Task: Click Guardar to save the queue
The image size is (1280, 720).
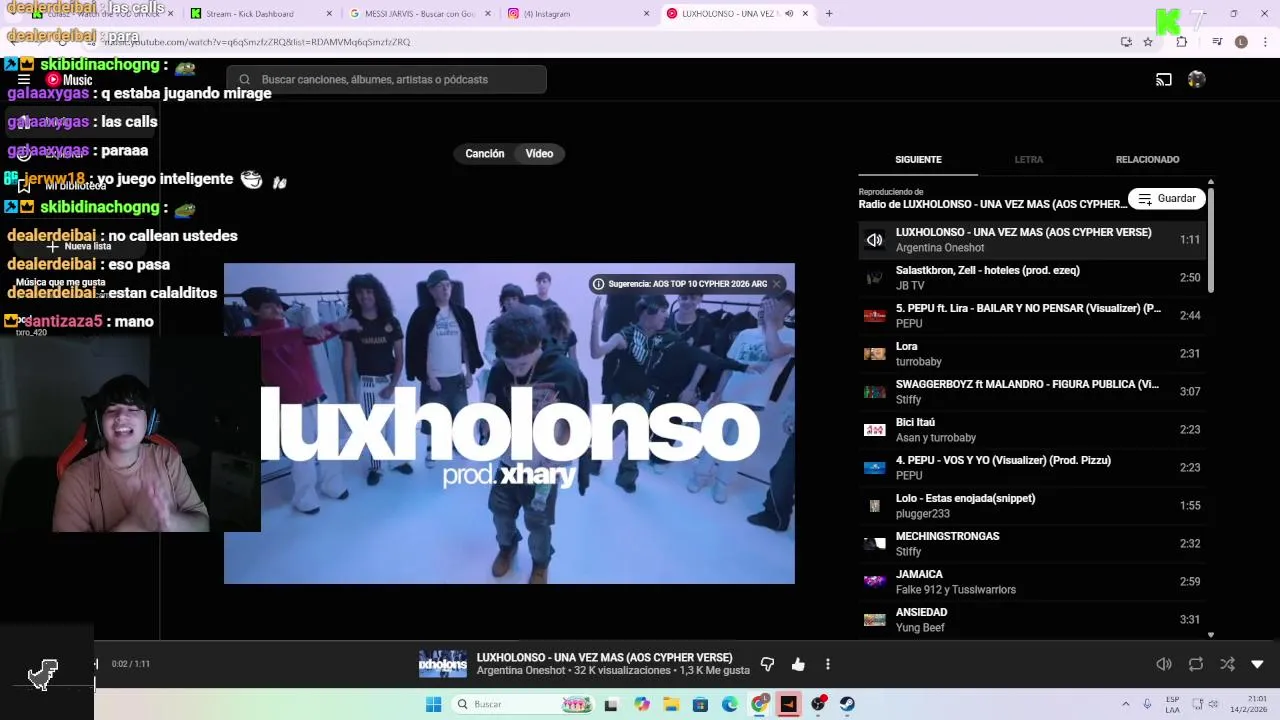Action: tap(1167, 199)
